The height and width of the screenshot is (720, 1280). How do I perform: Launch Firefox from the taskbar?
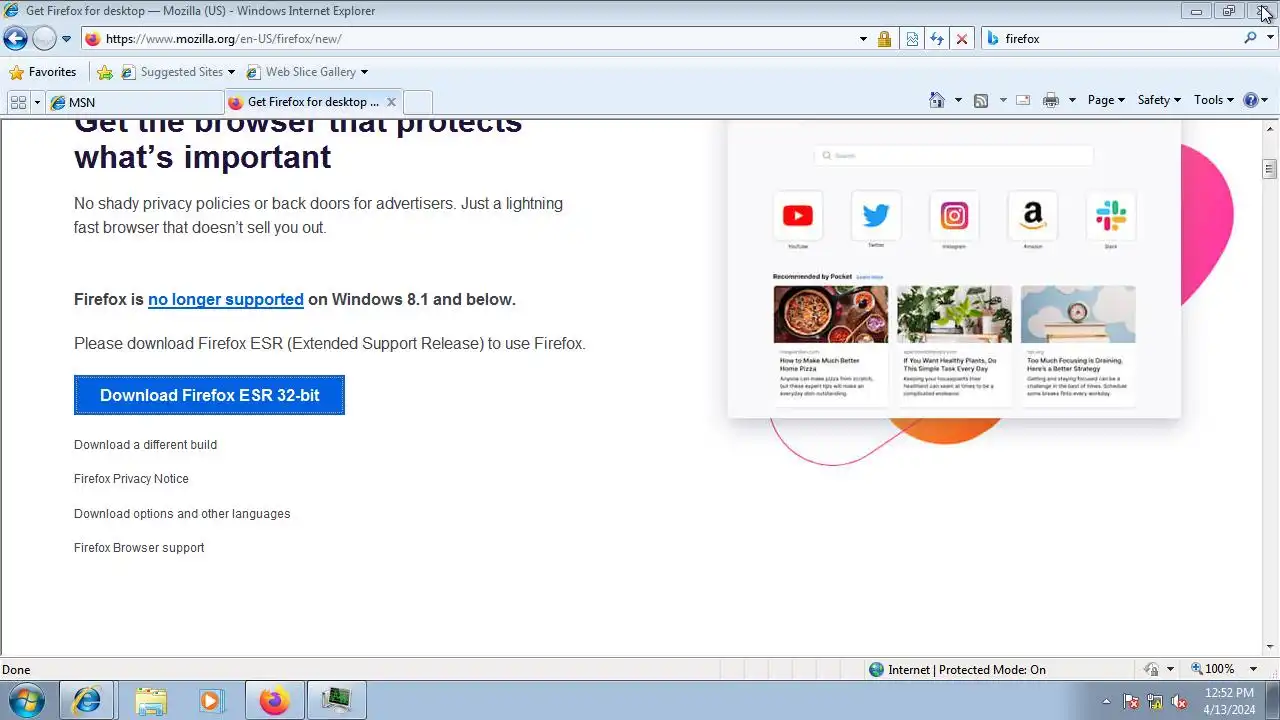273,701
